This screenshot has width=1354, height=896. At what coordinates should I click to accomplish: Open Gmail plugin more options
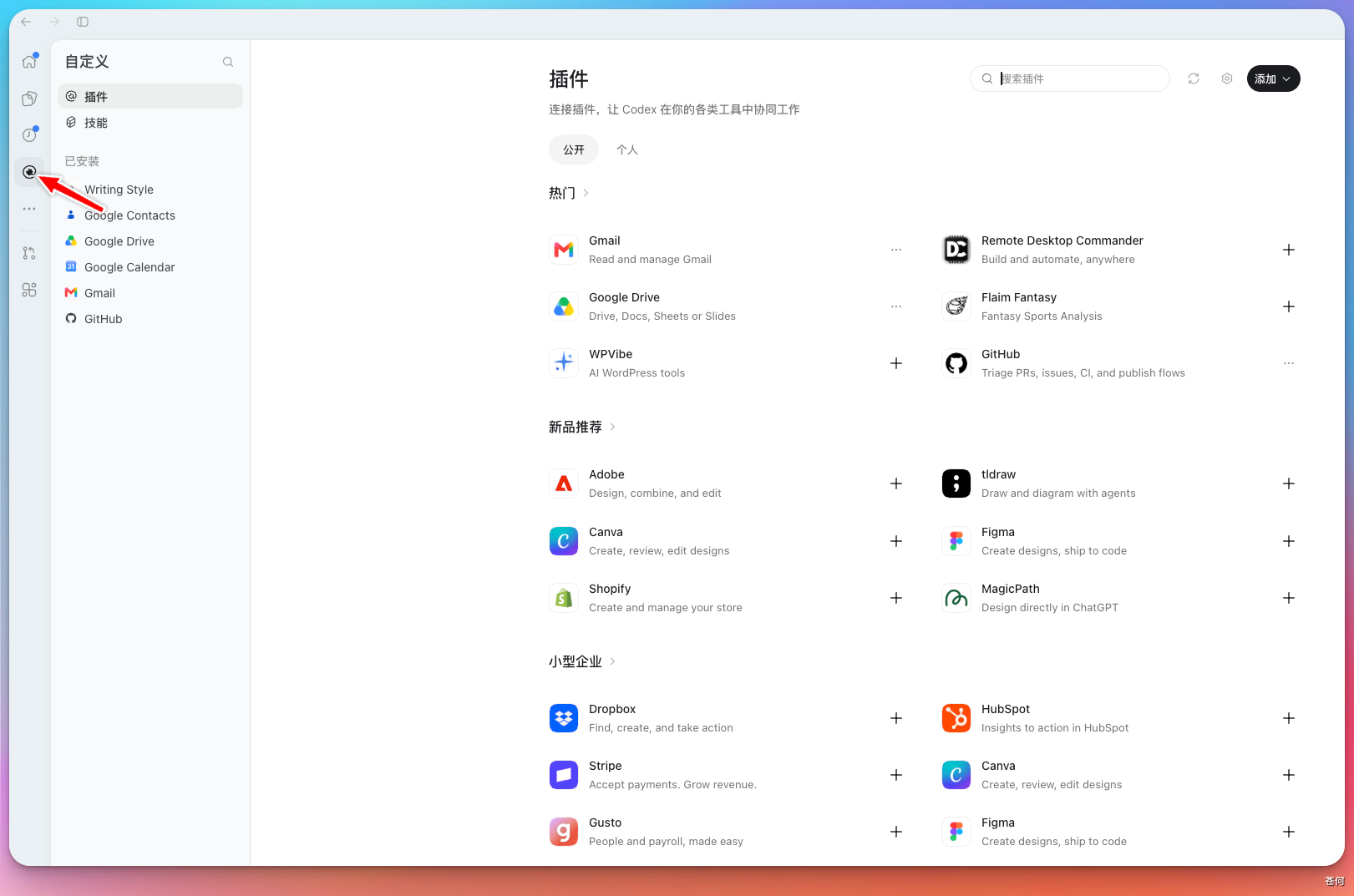pos(896,250)
